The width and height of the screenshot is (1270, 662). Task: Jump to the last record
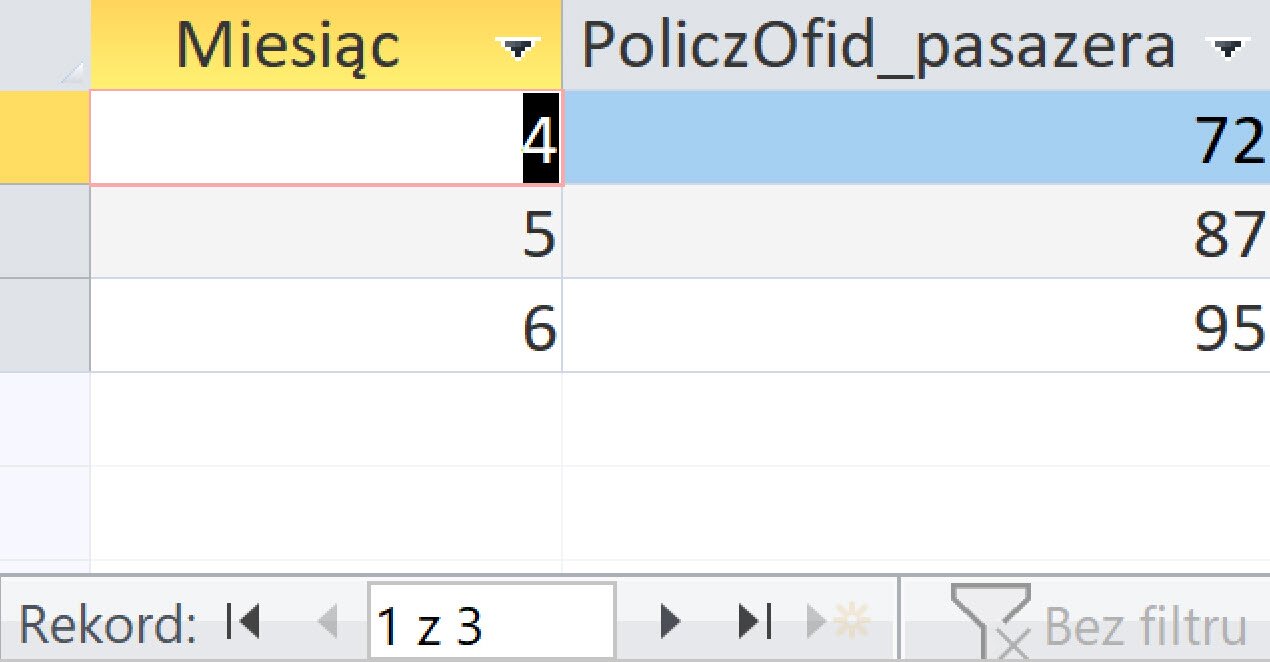755,623
